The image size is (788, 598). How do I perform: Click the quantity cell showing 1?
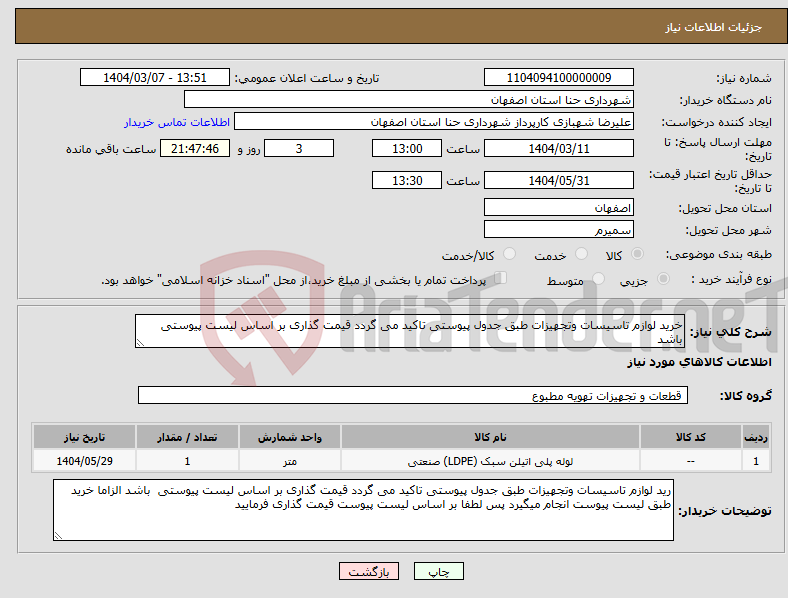187,461
